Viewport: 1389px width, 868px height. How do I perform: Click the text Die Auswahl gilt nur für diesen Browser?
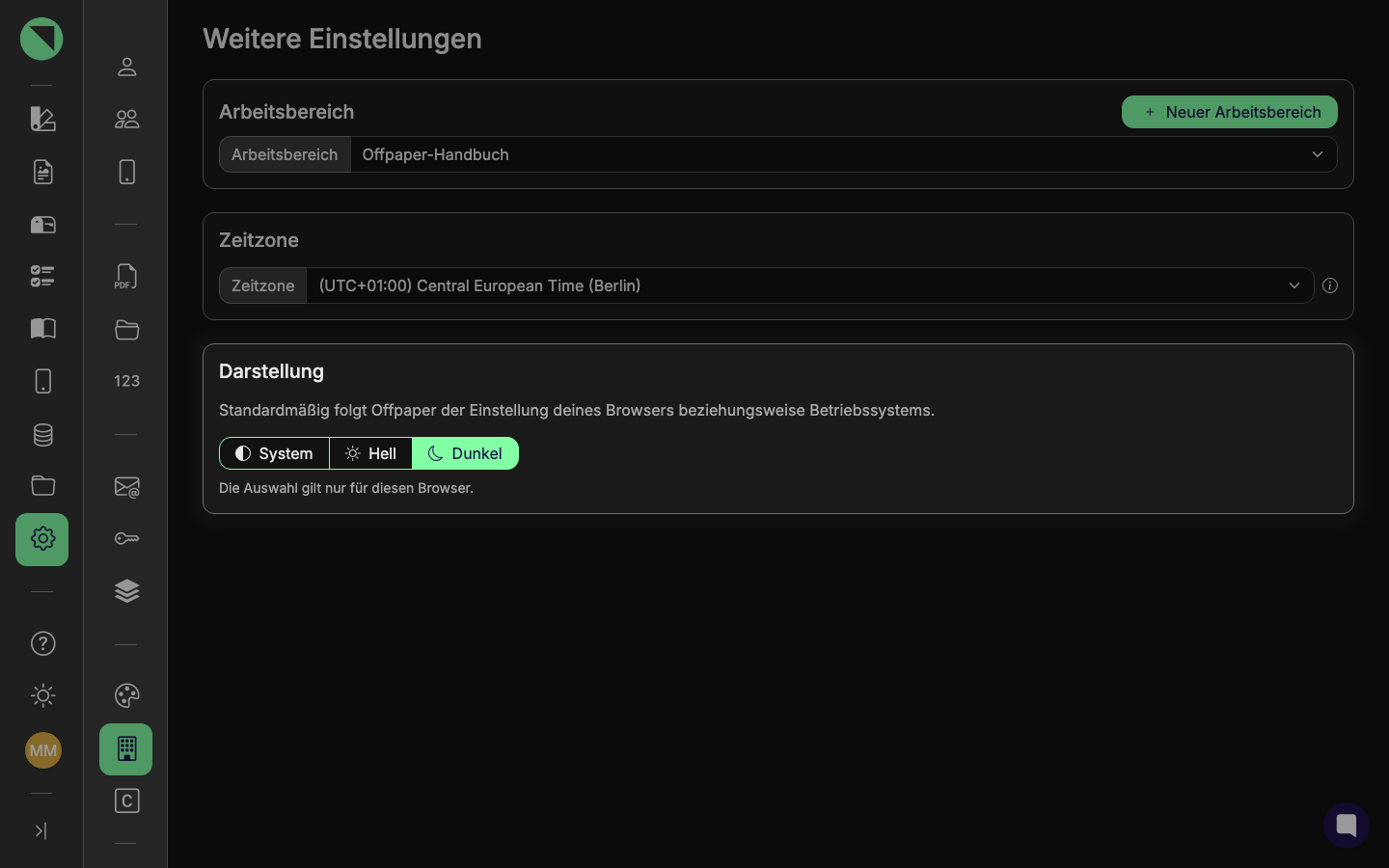click(x=346, y=488)
